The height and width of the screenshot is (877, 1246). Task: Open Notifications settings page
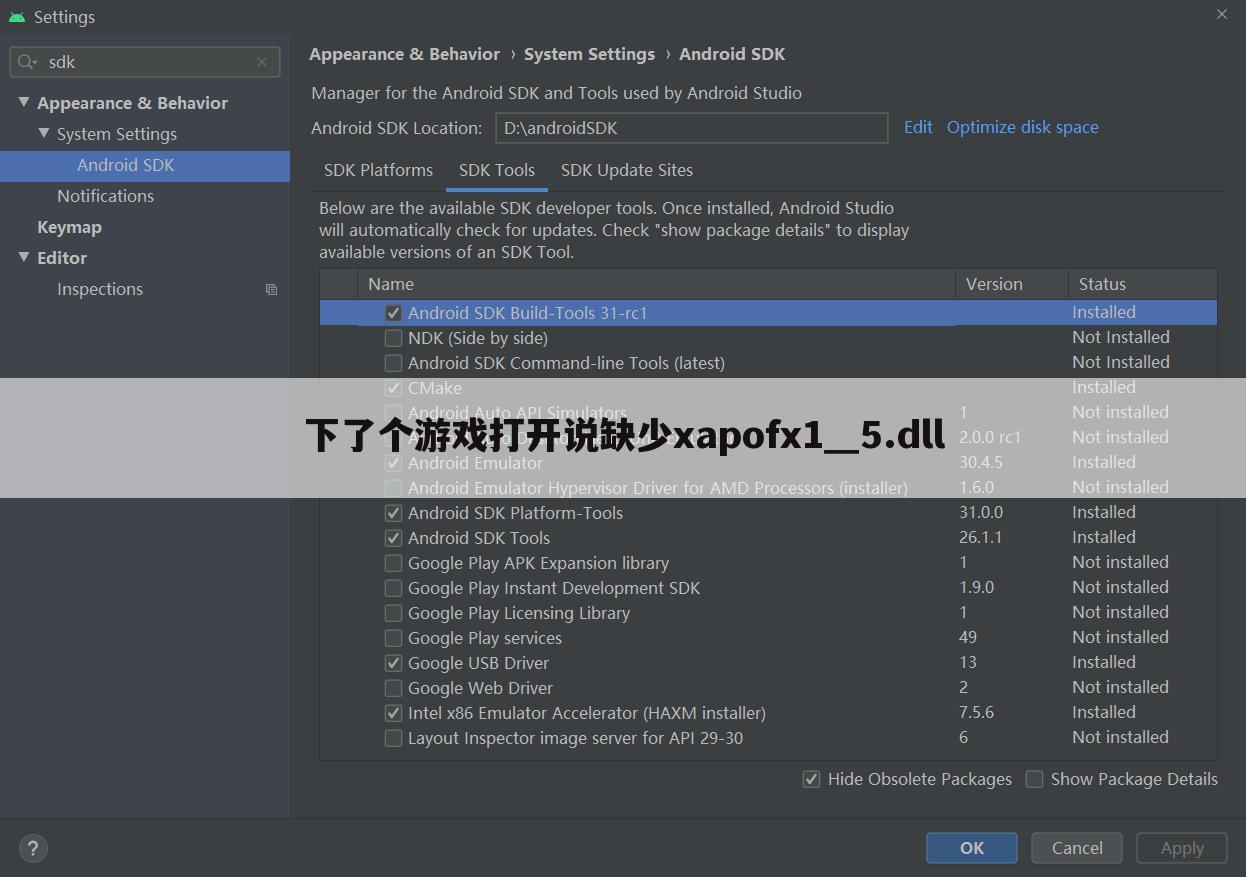coord(105,196)
